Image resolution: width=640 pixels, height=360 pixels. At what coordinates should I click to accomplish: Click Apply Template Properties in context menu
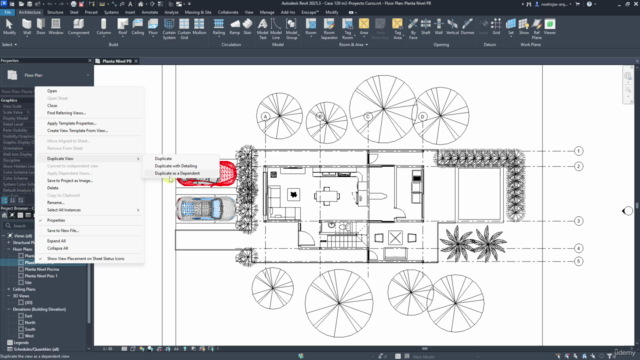click(x=72, y=123)
